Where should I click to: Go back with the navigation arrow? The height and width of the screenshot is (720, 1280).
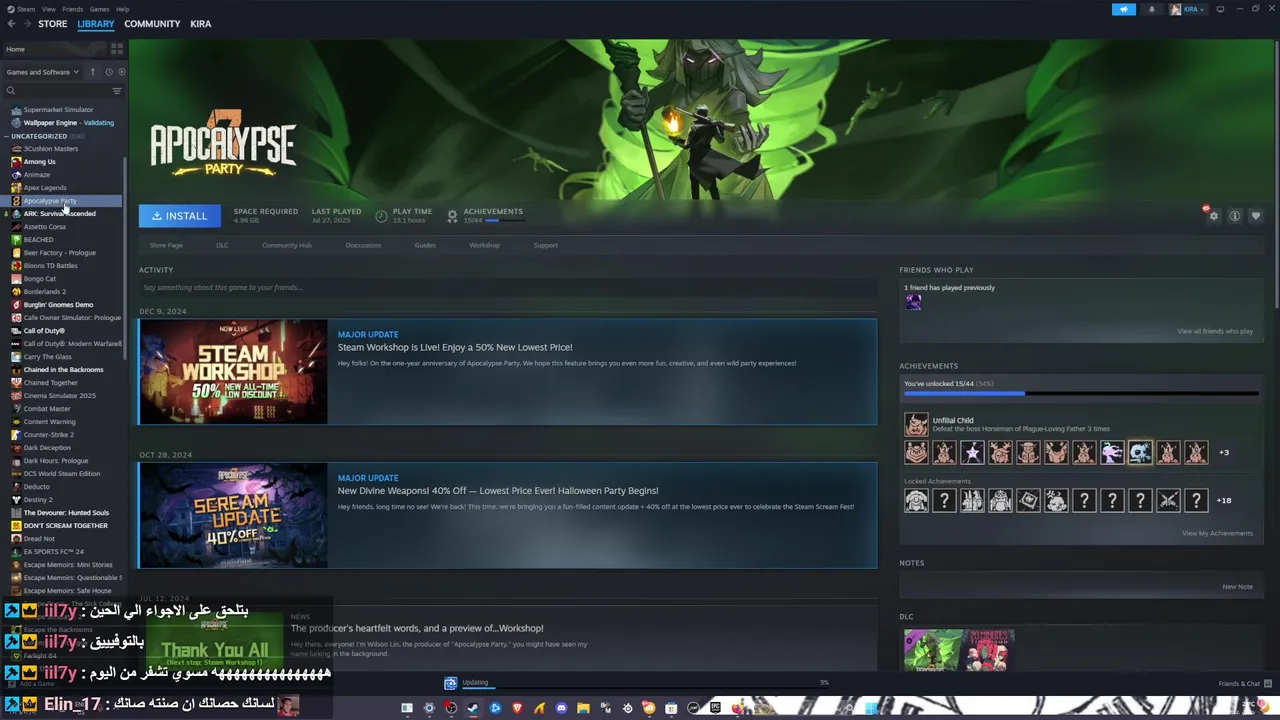[11, 24]
